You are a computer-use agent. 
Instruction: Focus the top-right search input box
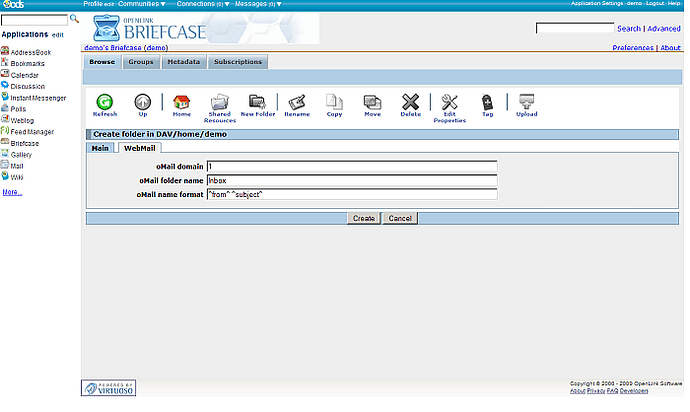click(575, 28)
